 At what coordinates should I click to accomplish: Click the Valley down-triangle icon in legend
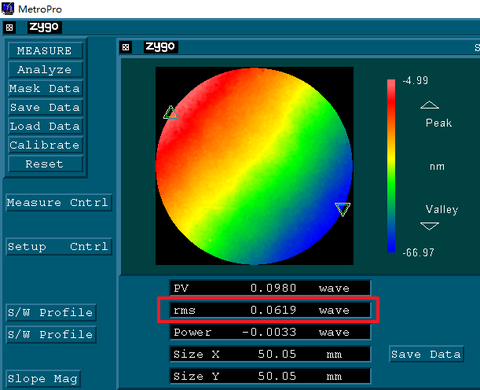pos(429,226)
